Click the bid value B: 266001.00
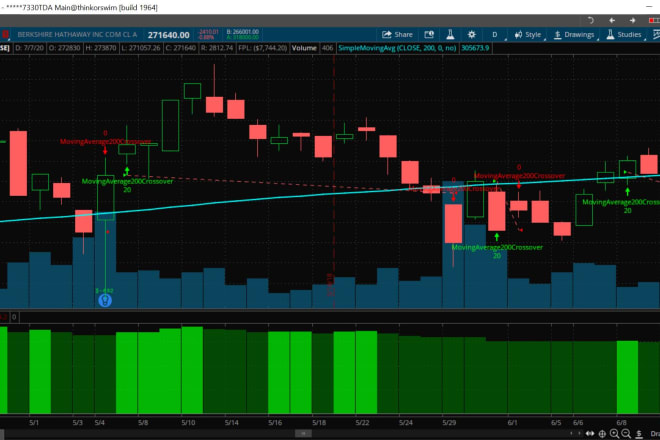Viewport: 660px width, 440px height. click(x=242, y=32)
